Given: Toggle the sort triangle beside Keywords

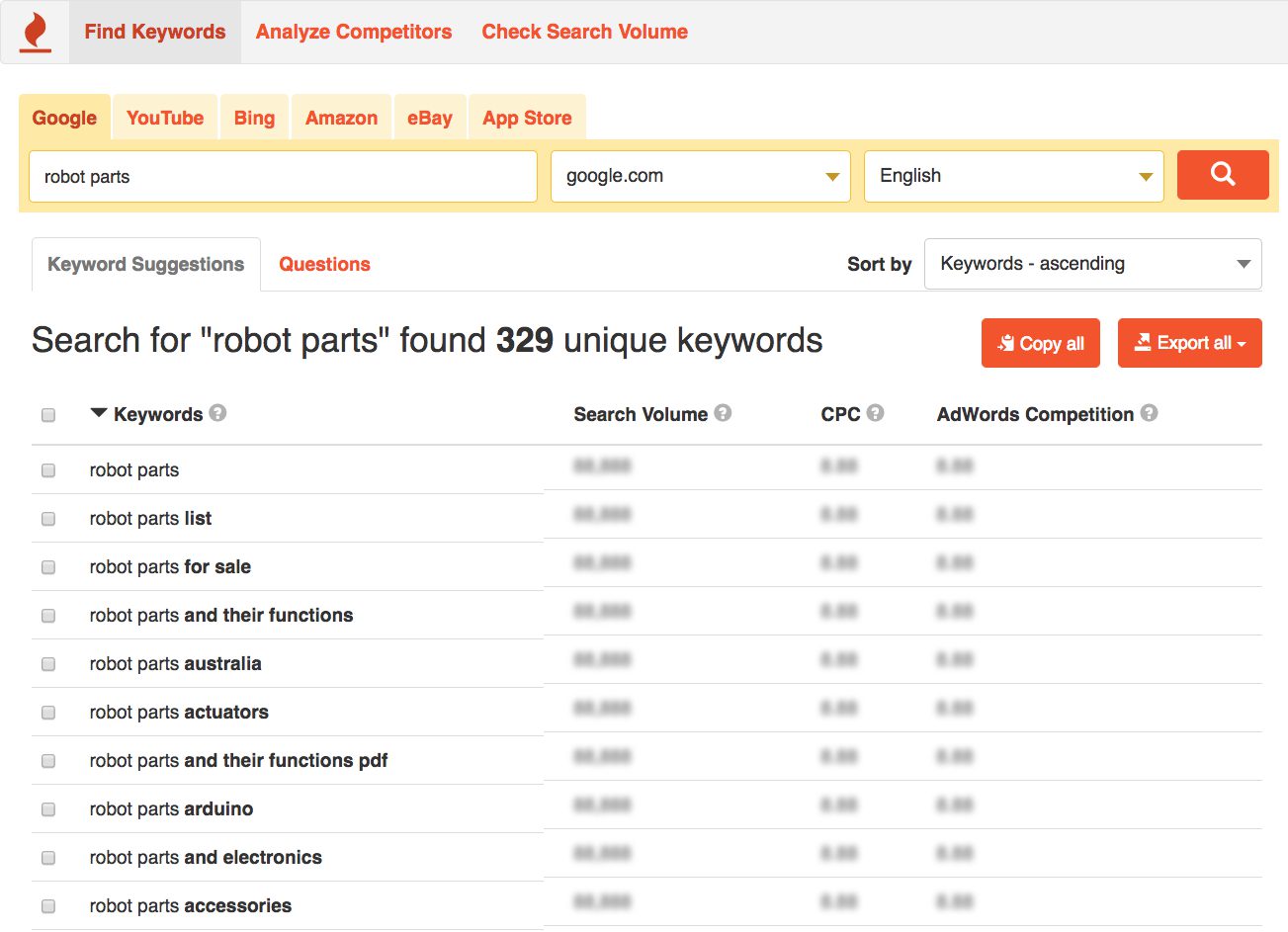Looking at the screenshot, I should (x=98, y=414).
